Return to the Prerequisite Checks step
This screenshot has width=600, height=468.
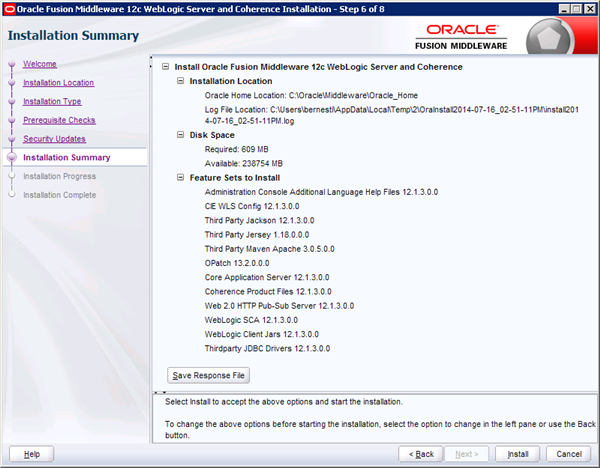coord(59,120)
